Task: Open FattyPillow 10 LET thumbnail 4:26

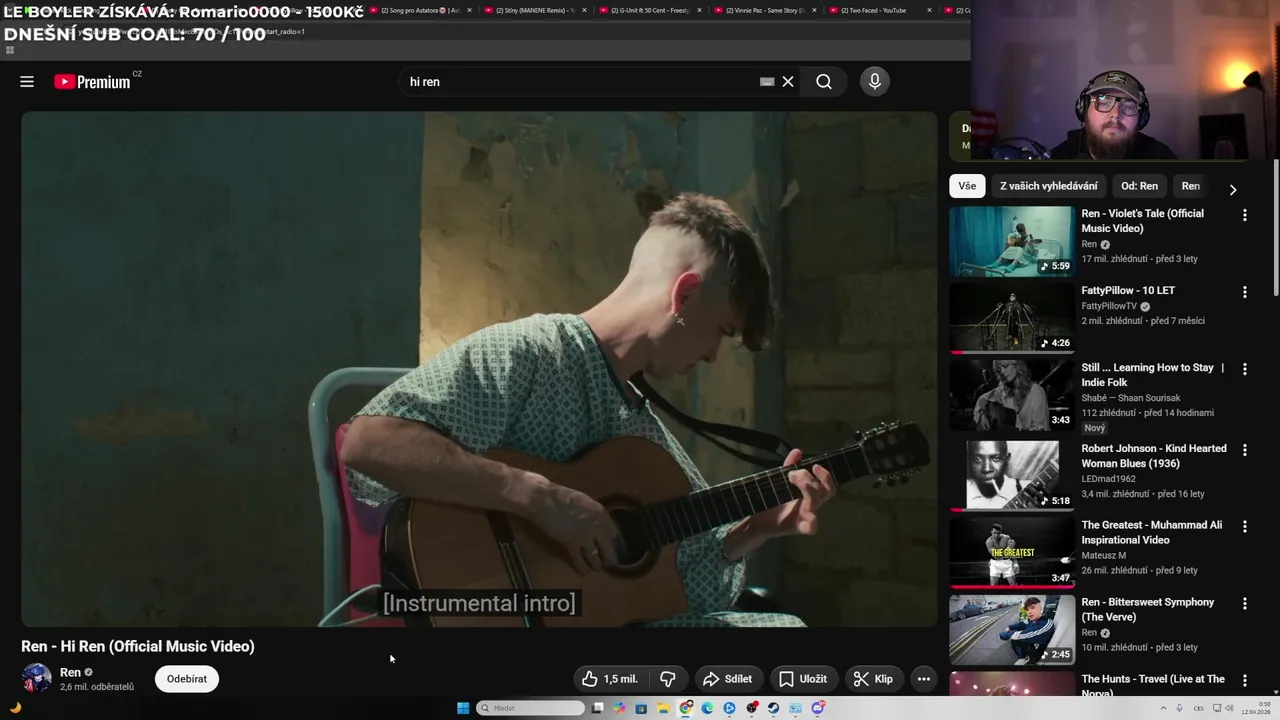Action: (x=1012, y=318)
